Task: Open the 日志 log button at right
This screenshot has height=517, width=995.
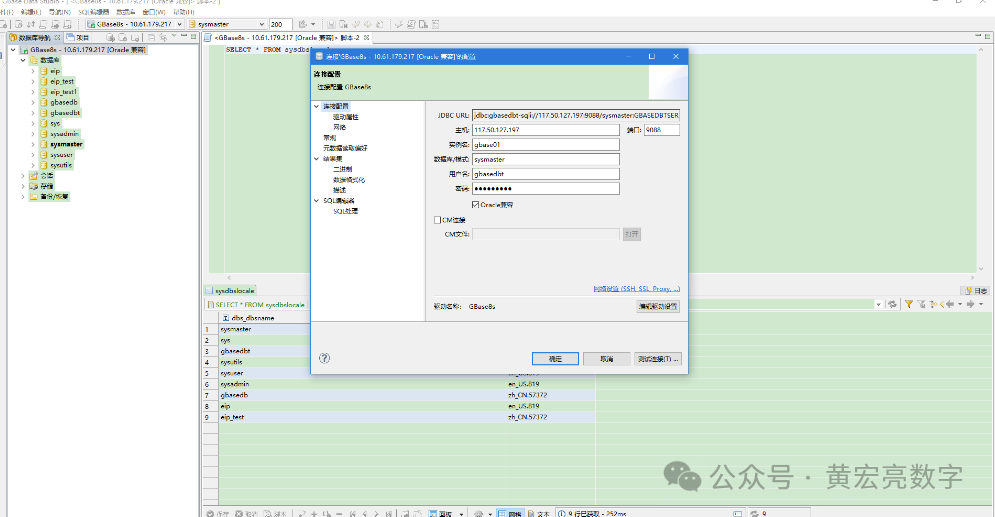Action: pyautogui.click(x=977, y=291)
